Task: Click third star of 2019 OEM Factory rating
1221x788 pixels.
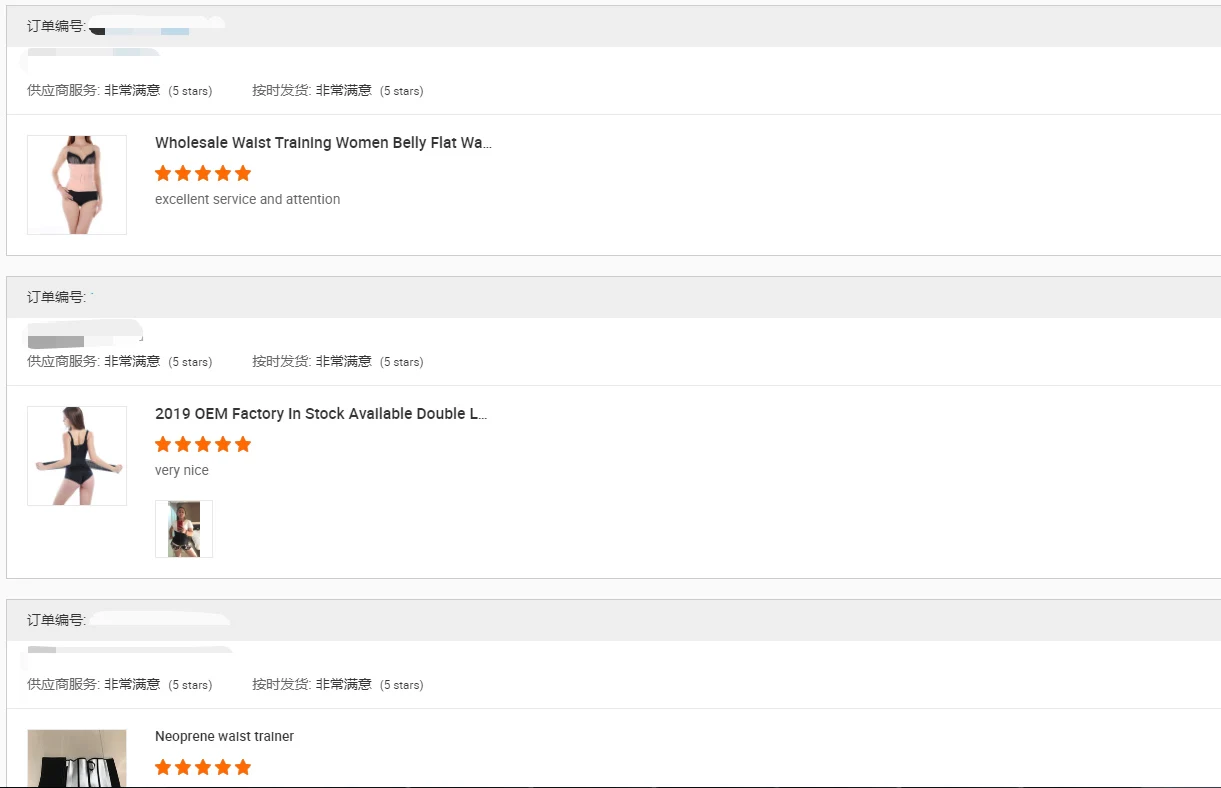Action: tap(203, 444)
